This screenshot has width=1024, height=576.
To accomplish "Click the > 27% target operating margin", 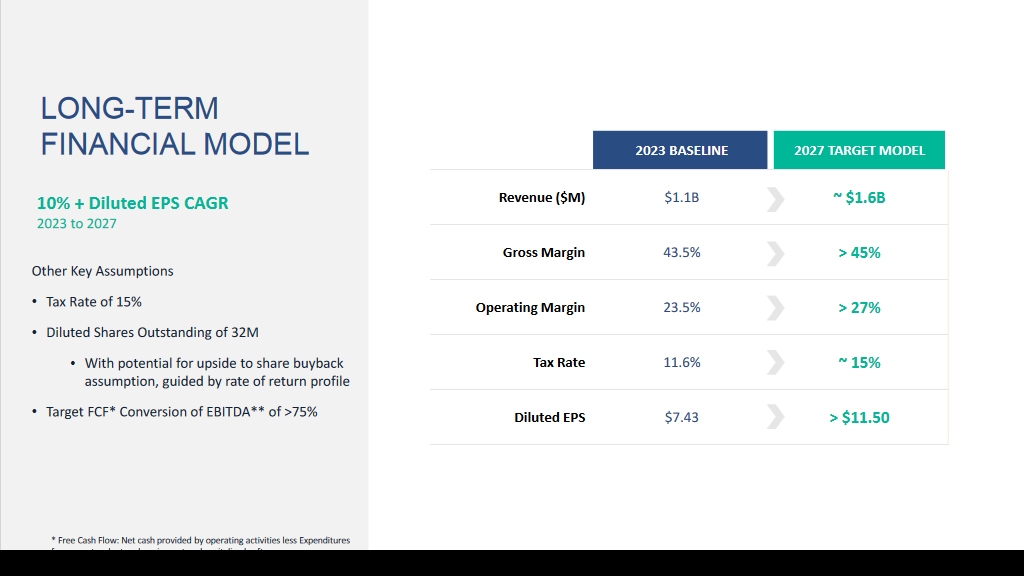I will [x=859, y=308].
